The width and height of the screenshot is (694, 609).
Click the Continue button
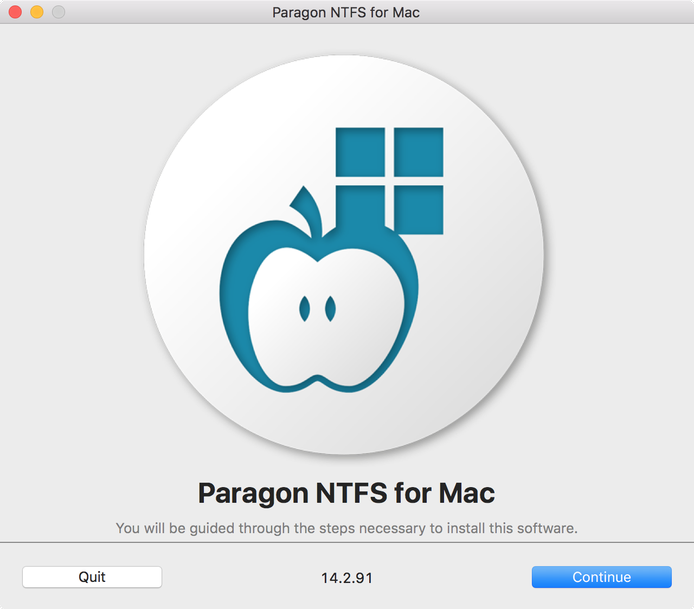tap(601, 577)
